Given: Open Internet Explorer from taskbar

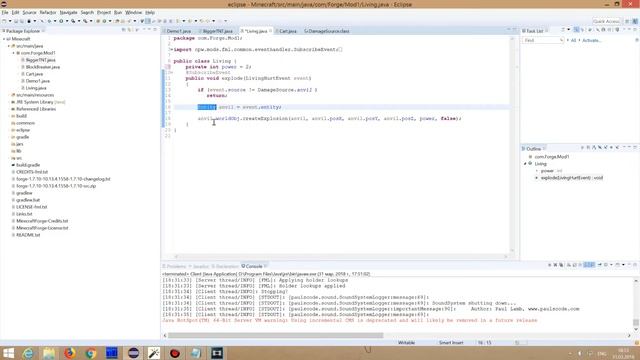Looking at the screenshot, I should tap(28, 353).
